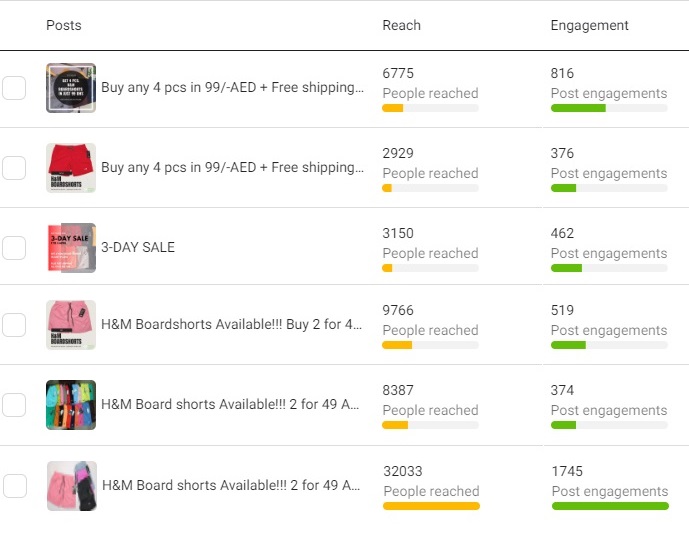Click the Posts column header
This screenshot has height=541, width=689.
(x=64, y=25)
